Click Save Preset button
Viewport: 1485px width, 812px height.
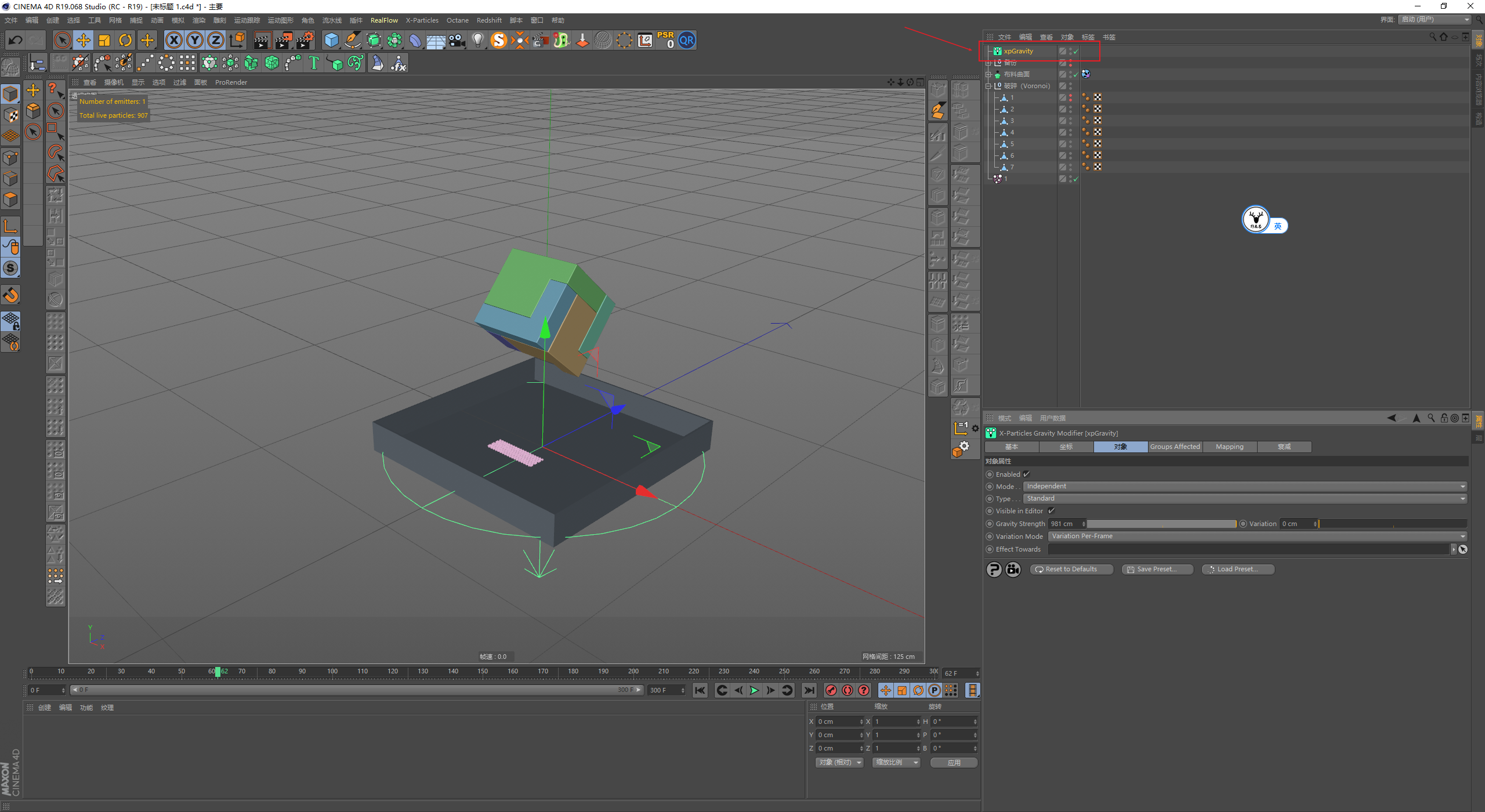pyautogui.click(x=1157, y=569)
